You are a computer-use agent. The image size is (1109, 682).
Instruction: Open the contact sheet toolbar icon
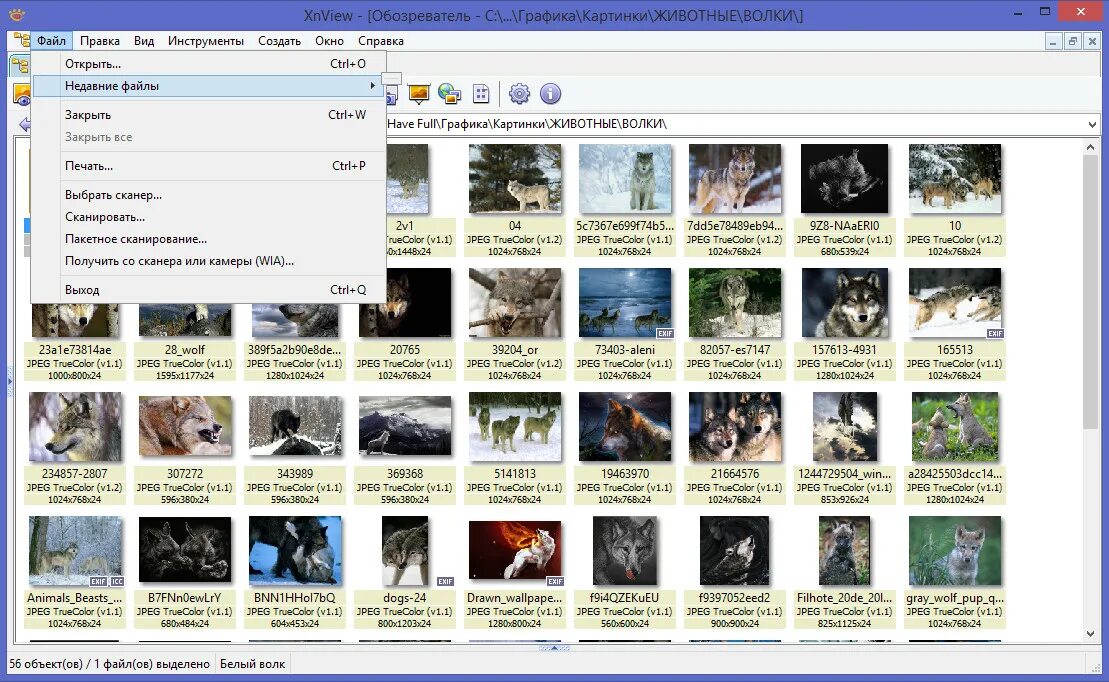481,93
